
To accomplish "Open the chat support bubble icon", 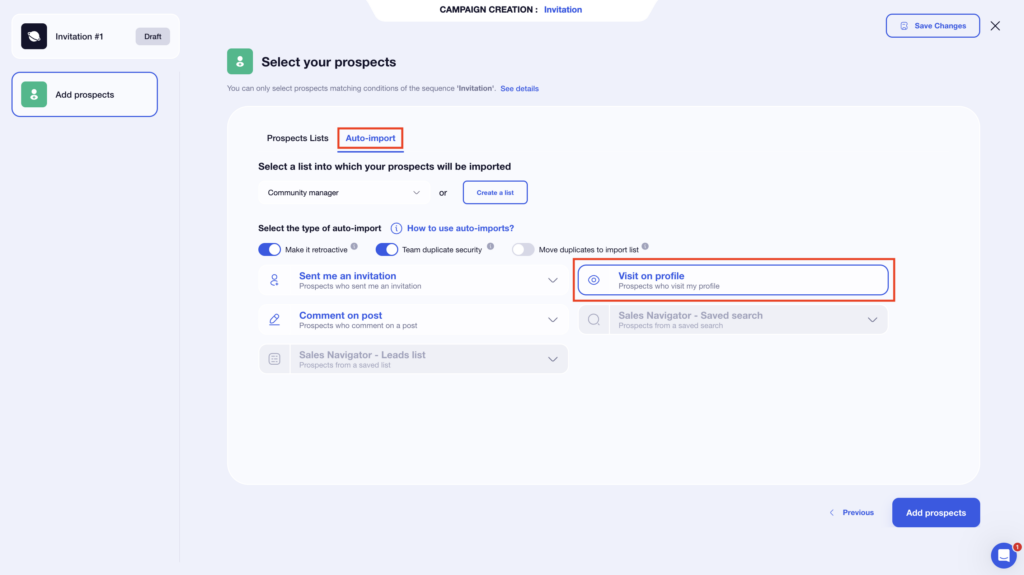I will click(1003, 555).
